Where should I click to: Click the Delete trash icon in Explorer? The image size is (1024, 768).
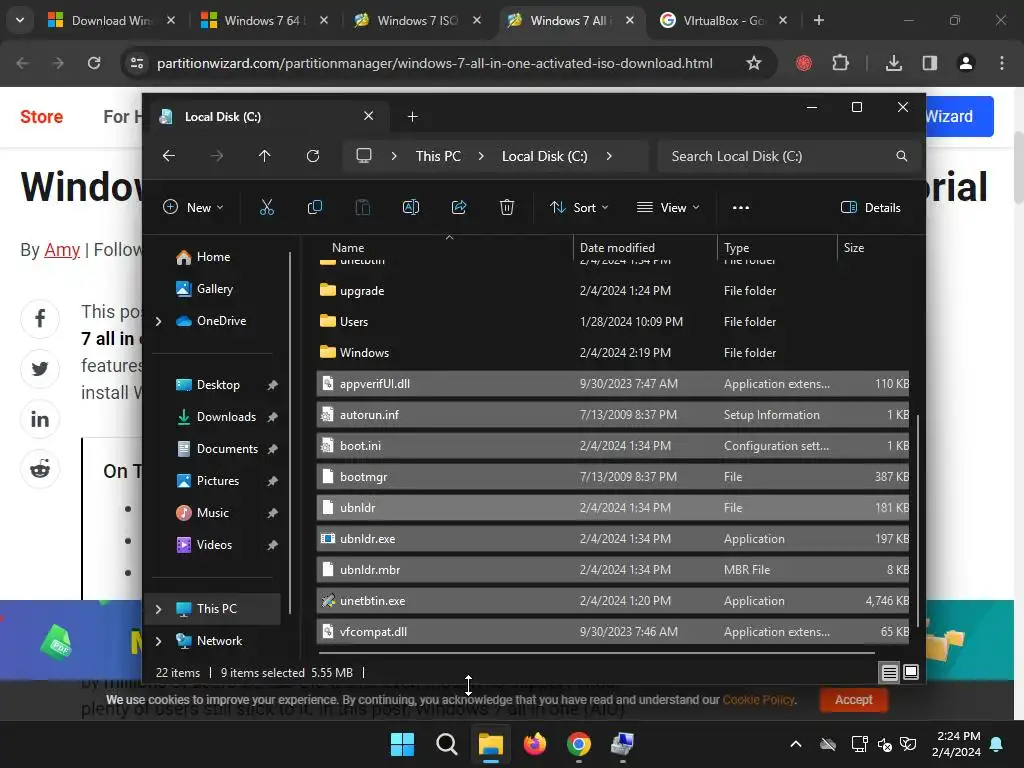[x=507, y=208]
